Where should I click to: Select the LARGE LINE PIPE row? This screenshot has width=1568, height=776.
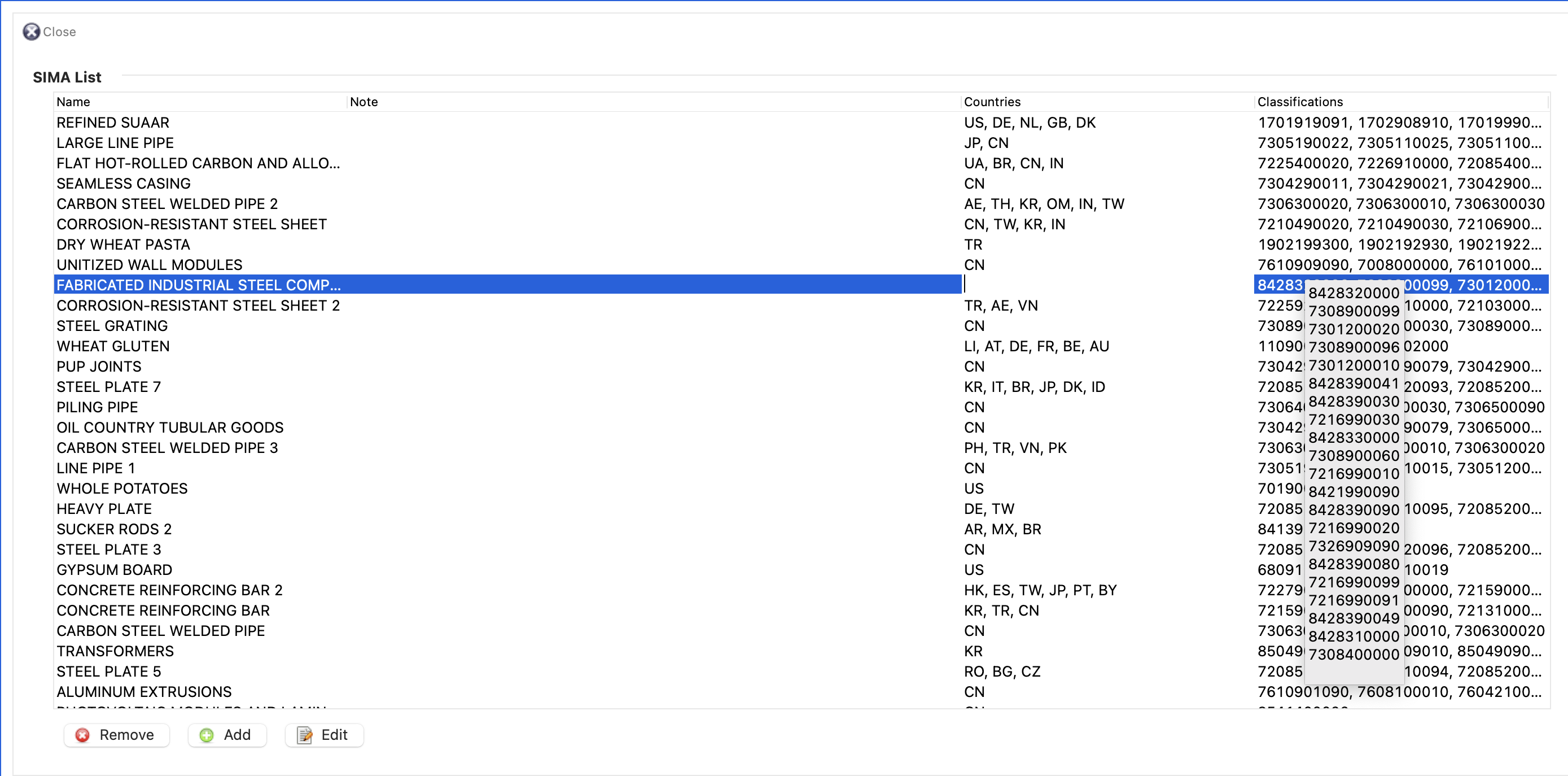click(x=800, y=142)
